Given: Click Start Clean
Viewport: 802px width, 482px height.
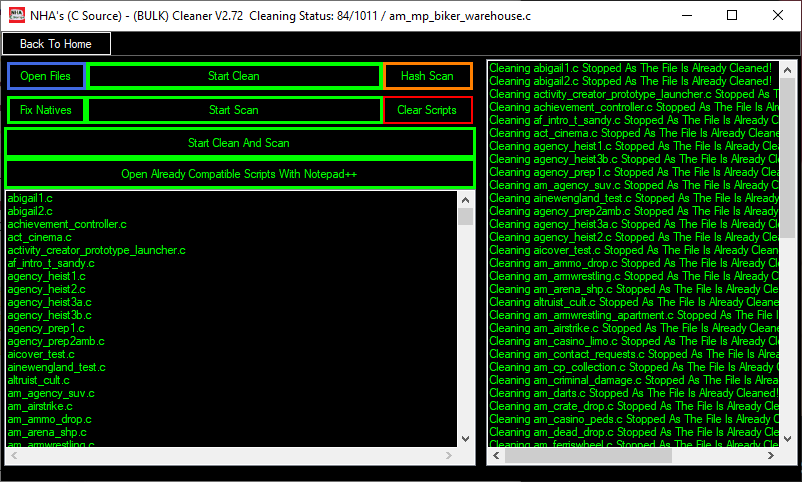Looking at the screenshot, I should [234, 76].
